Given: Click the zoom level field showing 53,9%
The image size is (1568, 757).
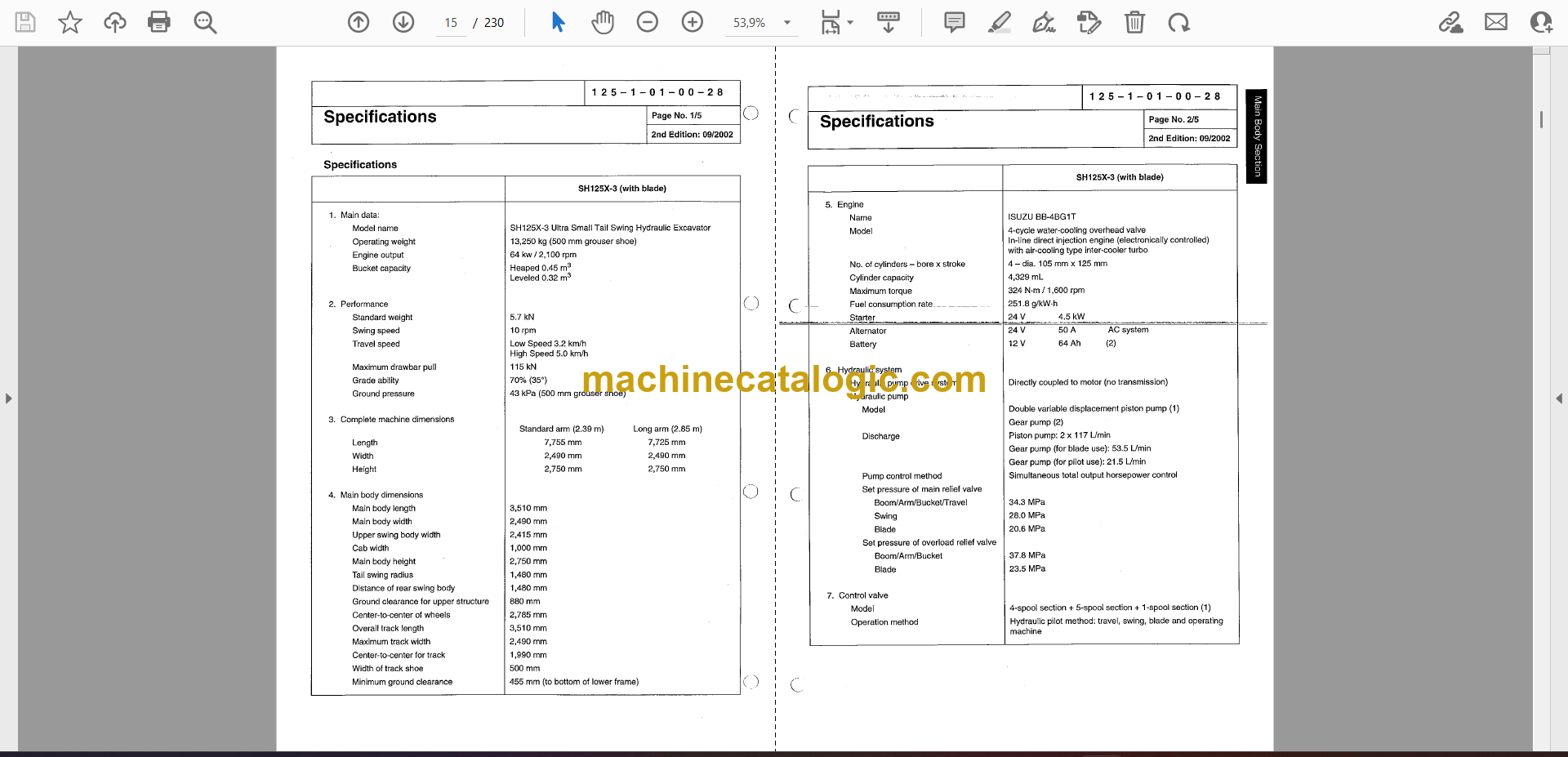Looking at the screenshot, I should coord(750,23).
